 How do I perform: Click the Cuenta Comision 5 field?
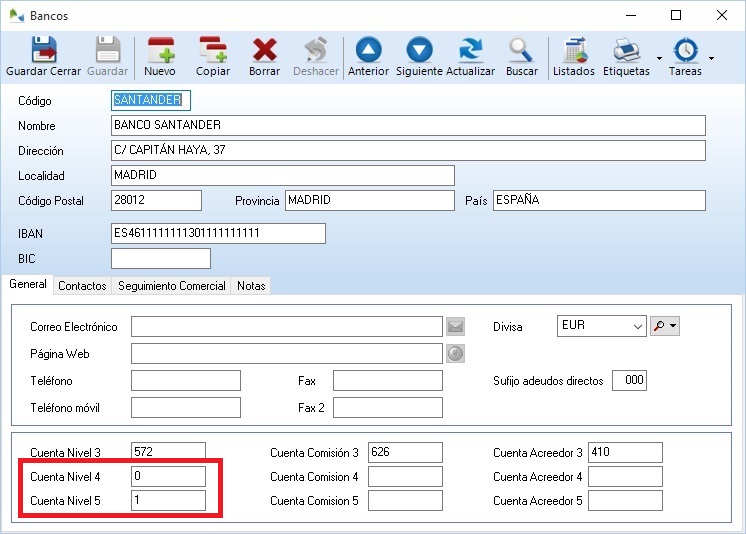point(405,501)
